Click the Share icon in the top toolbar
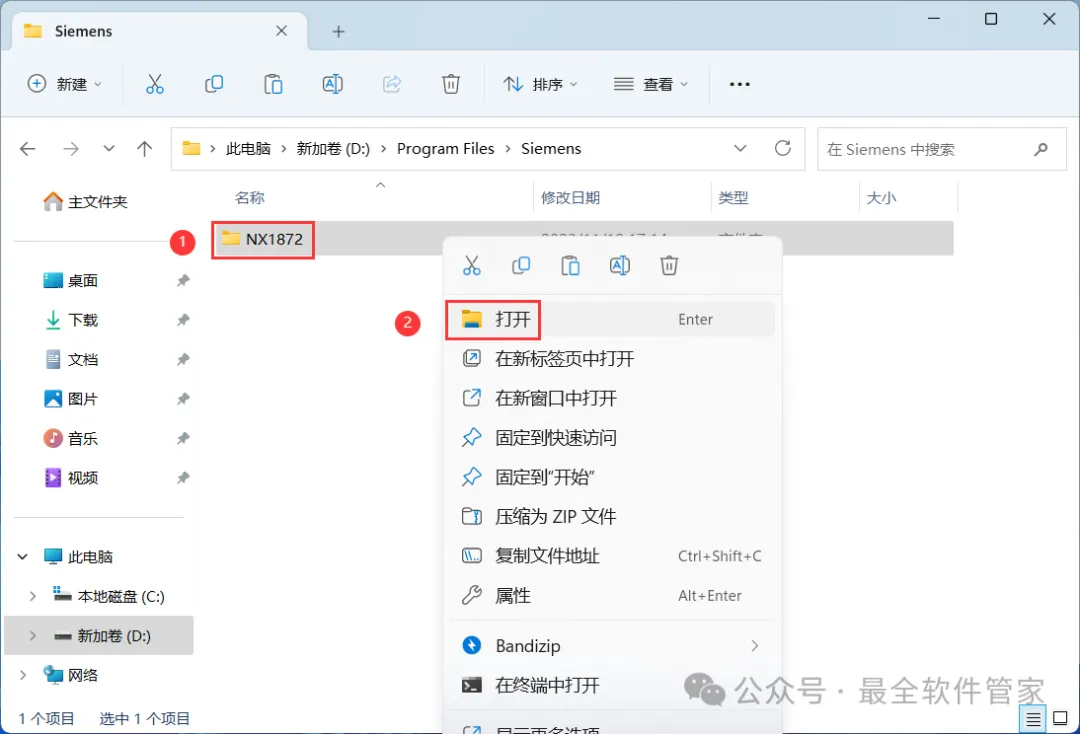1080x734 pixels. (x=392, y=84)
